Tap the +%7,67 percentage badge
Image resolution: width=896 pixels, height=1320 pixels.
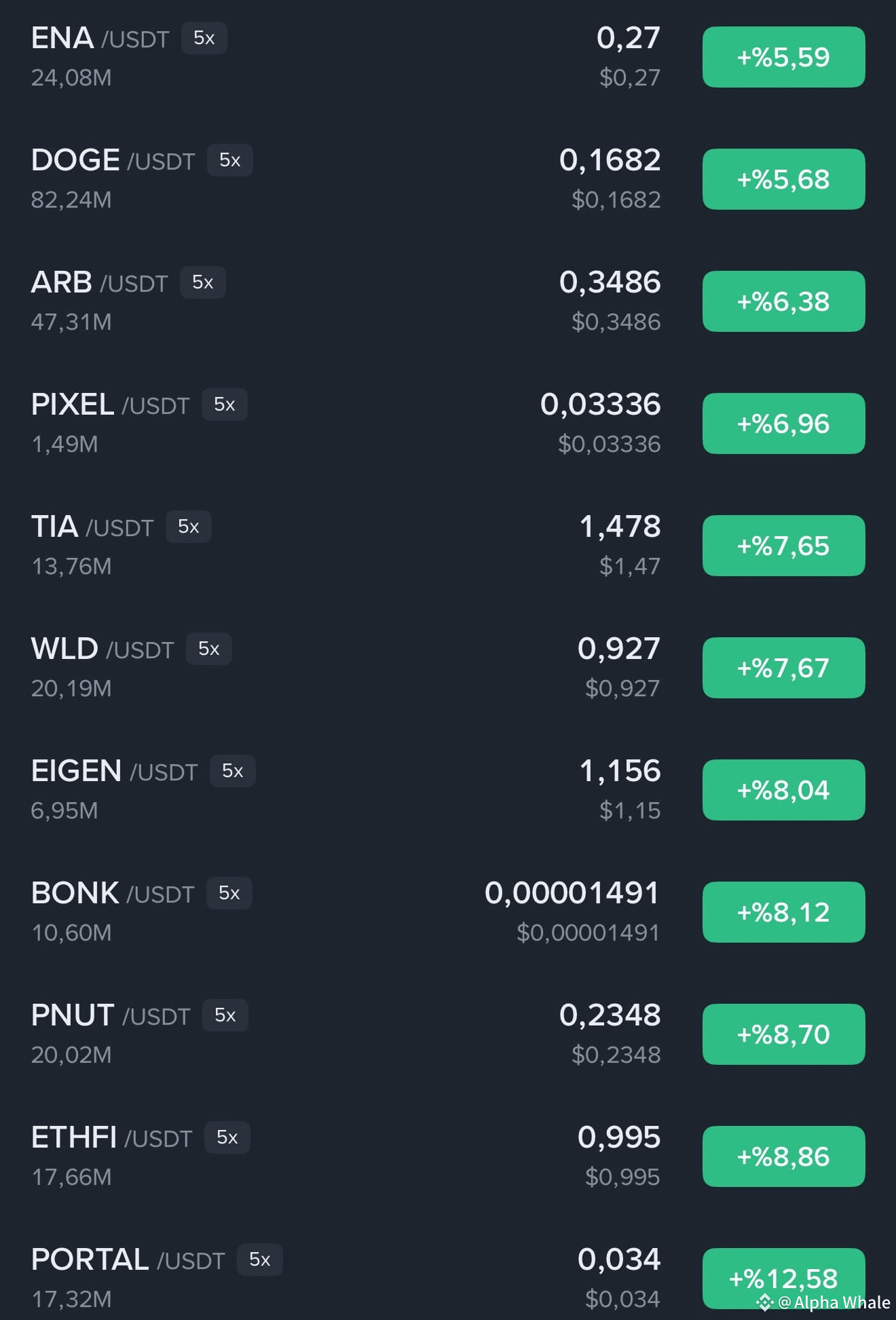pyautogui.click(x=783, y=668)
